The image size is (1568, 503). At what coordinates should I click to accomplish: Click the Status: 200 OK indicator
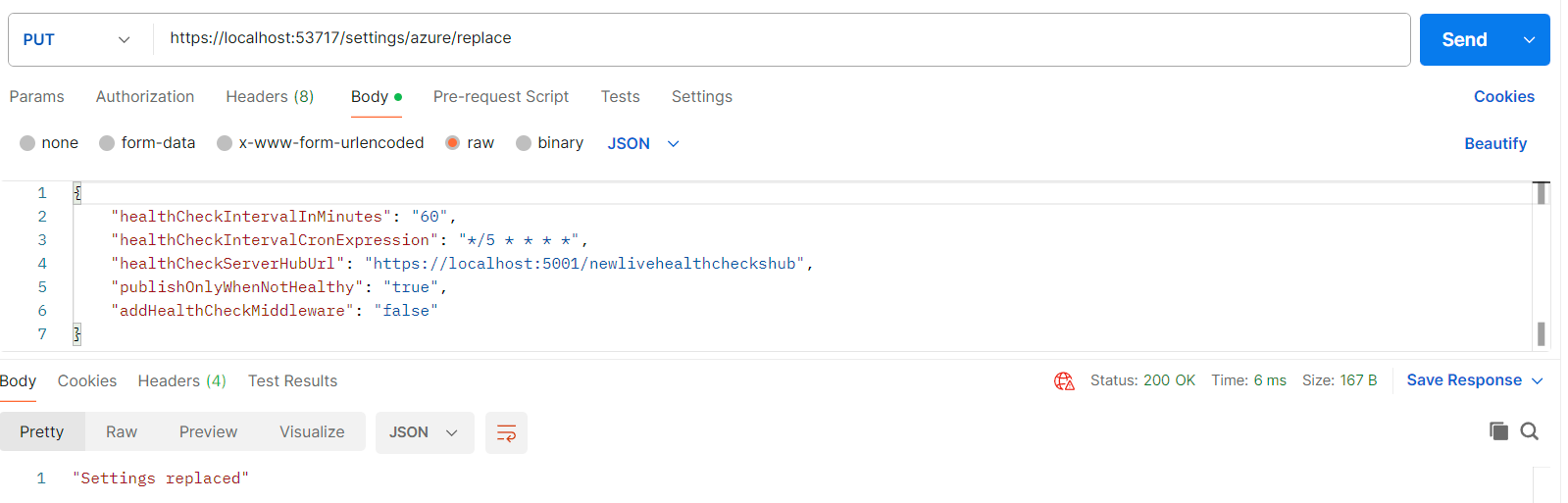[1142, 380]
